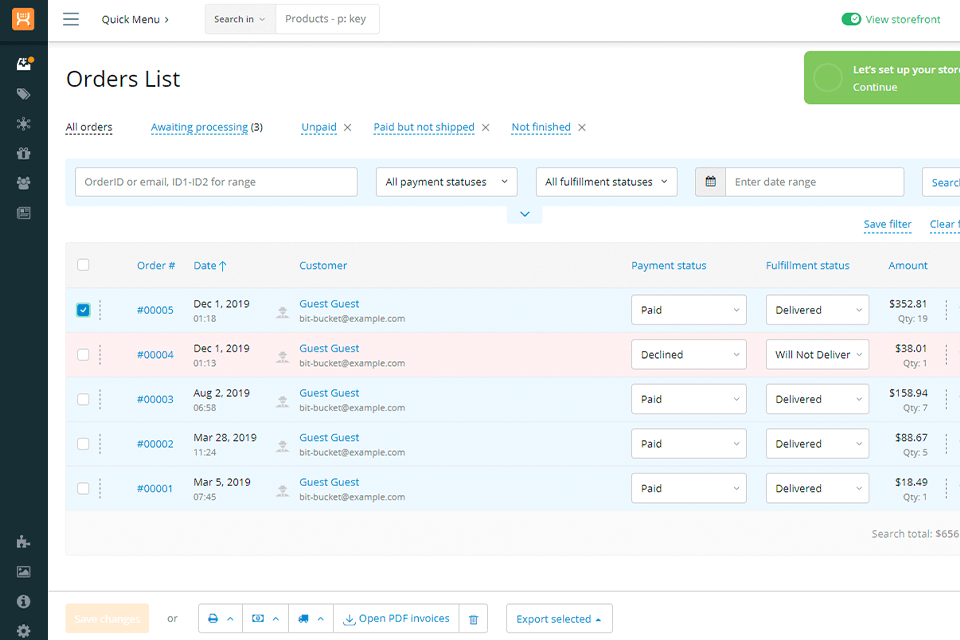Open the Quick Menu
The width and height of the screenshot is (960, 640).
pos(135,20)
